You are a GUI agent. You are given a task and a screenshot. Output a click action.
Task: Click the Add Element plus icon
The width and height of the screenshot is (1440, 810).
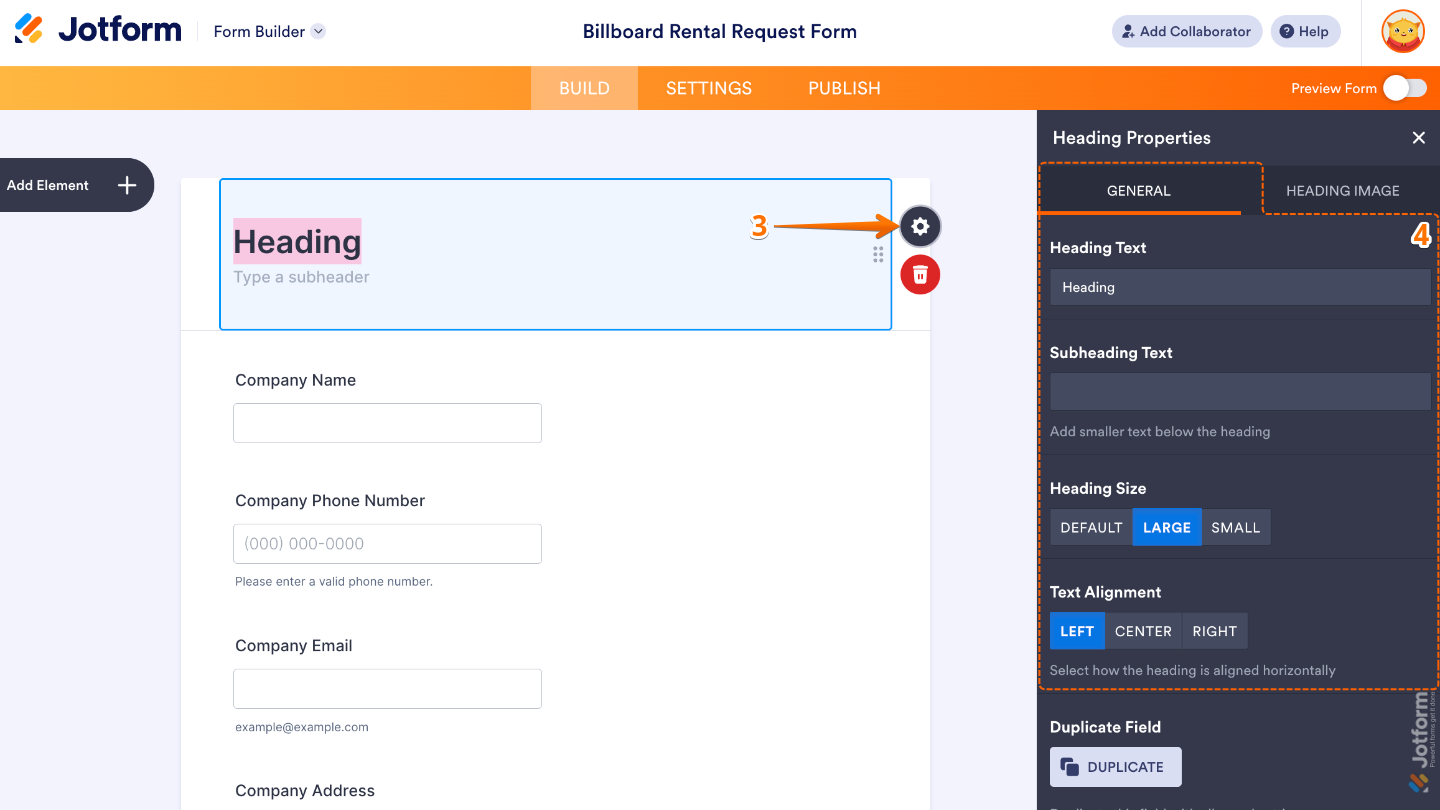[126, 185]
